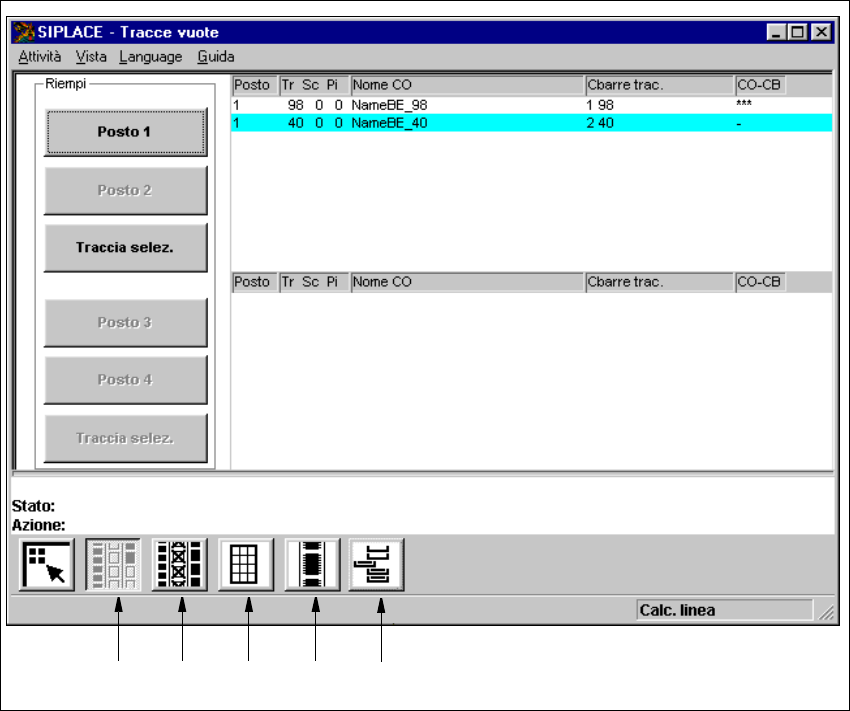Click the enabled Traccia selez. button

coord(125,248)
